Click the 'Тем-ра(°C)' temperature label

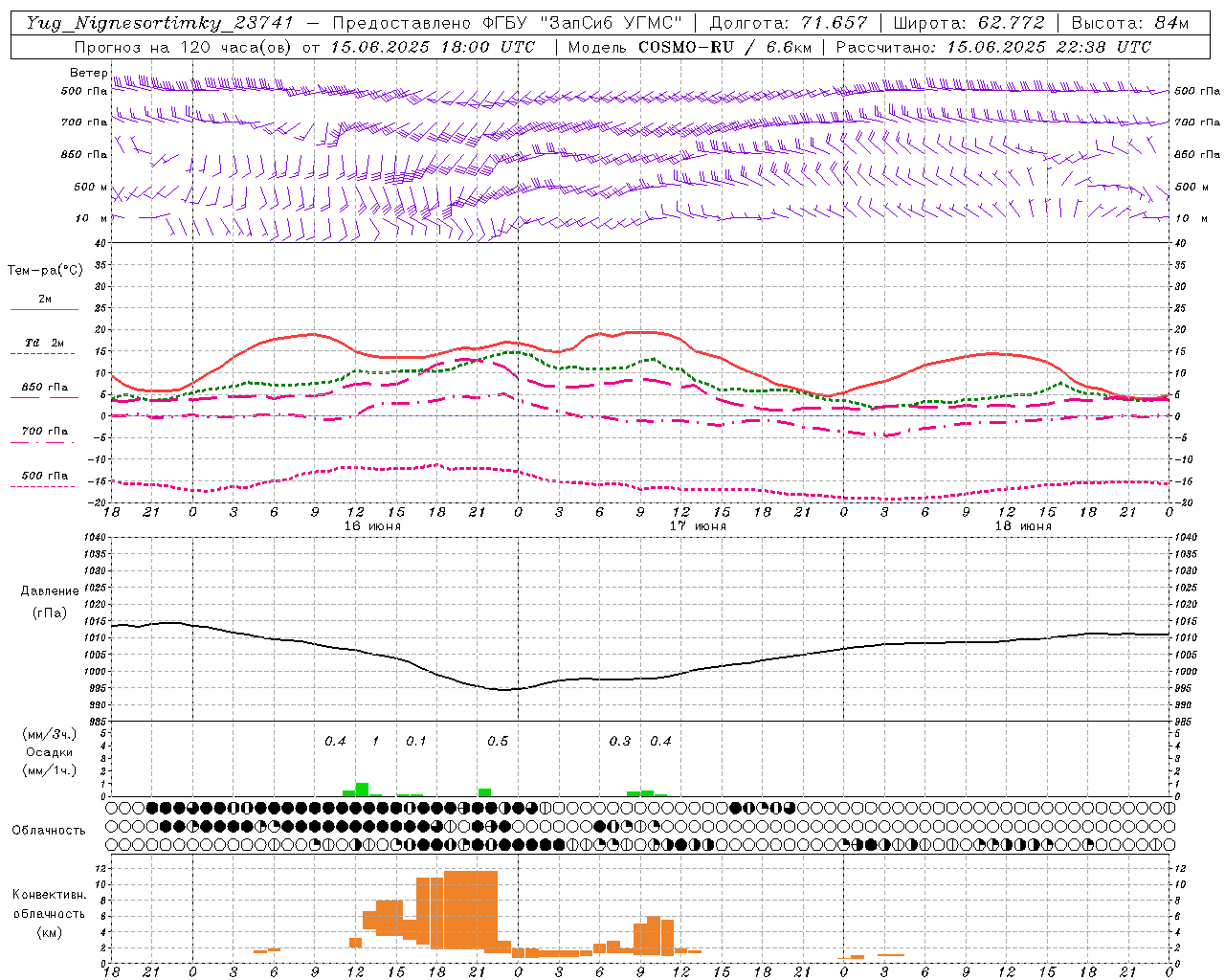(x=45, y=271)
